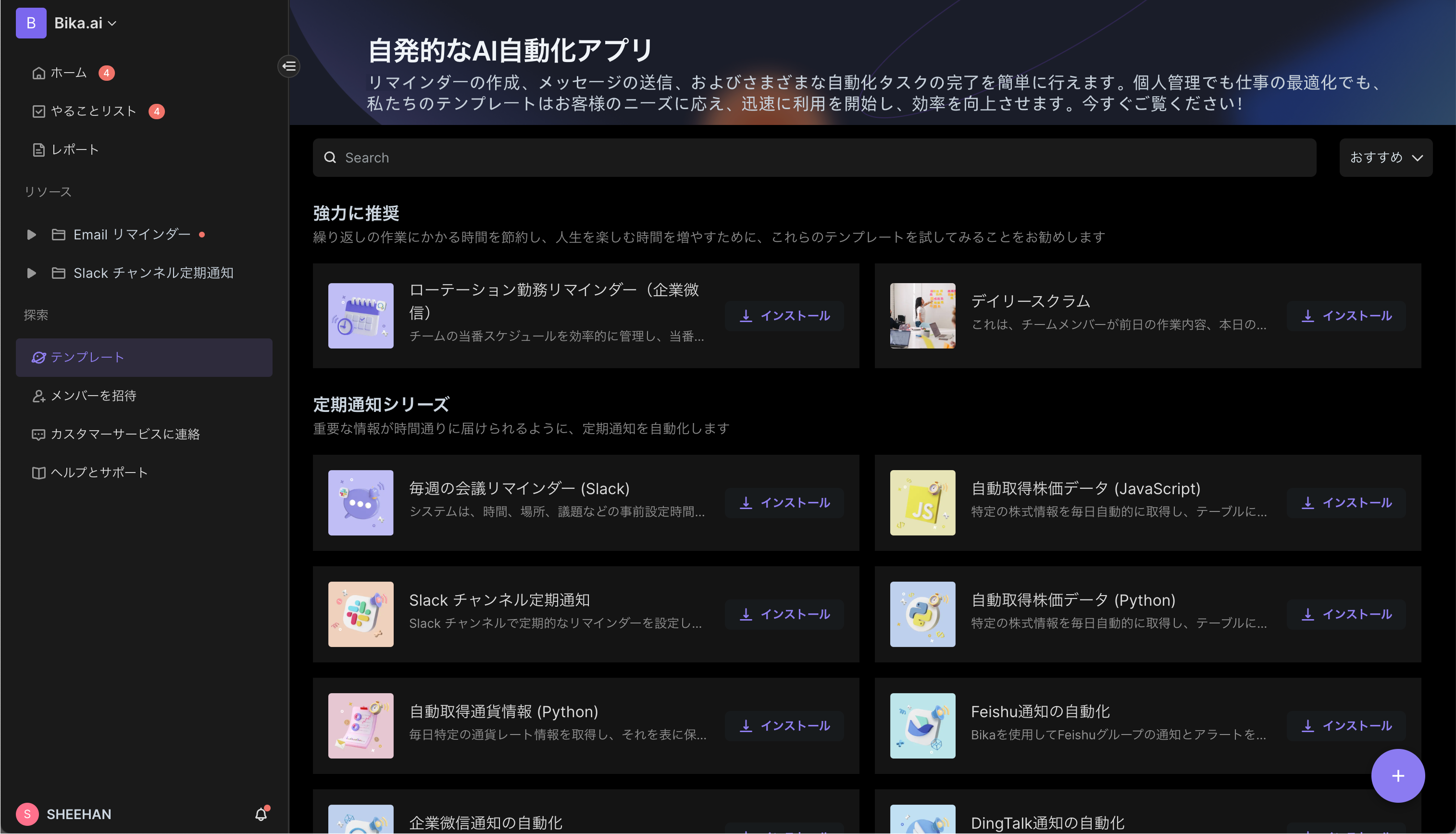Install the デイリースクラム template
This screenshot has height=834, width=1456.
[1346, 316]
